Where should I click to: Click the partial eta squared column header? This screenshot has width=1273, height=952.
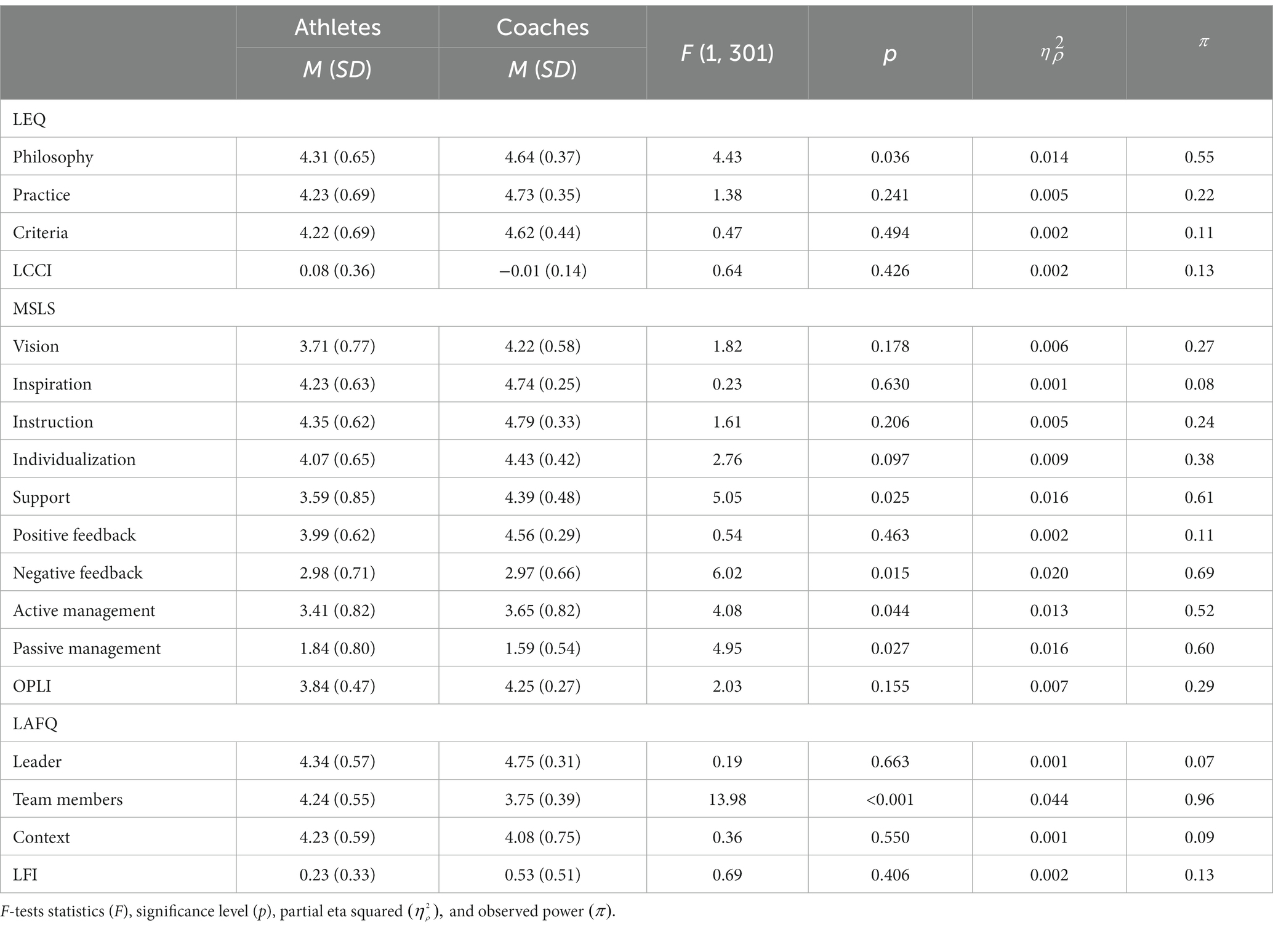tap(1051, 52)
